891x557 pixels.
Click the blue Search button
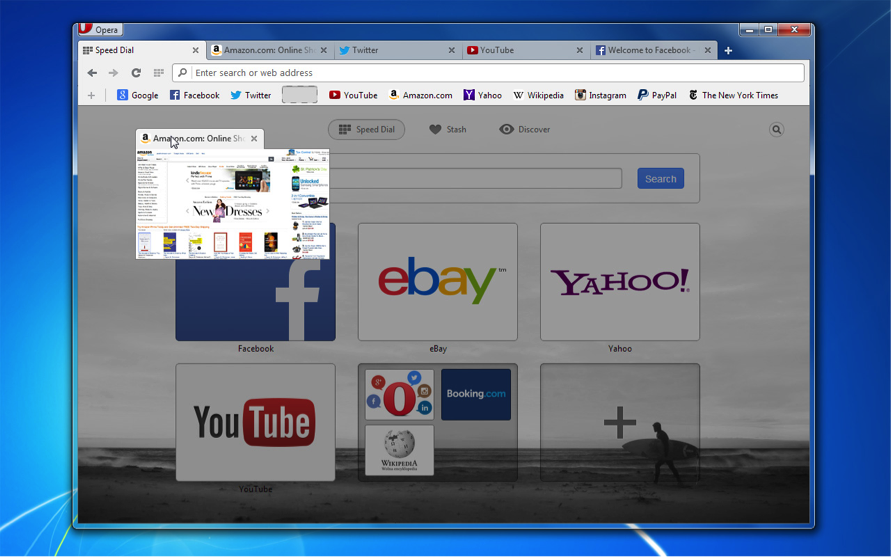click(660, 178)
